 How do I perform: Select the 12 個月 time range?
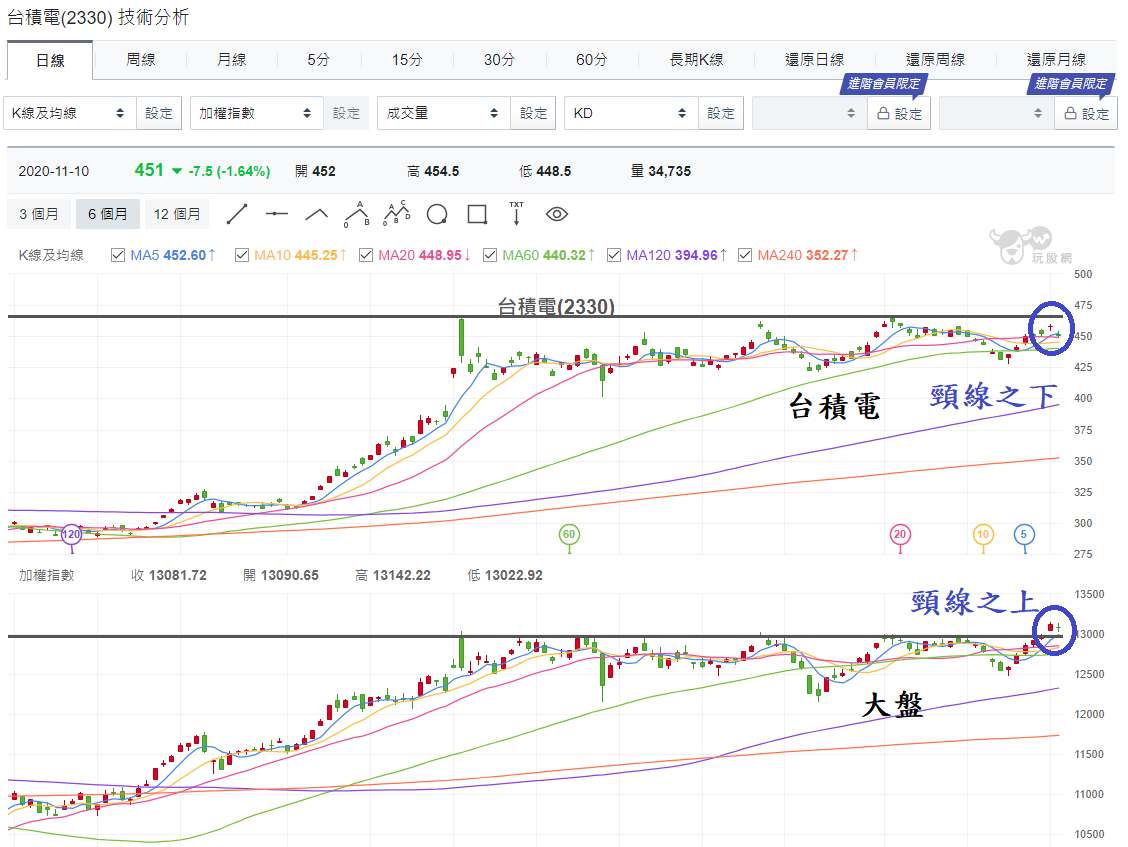pyautogui.click(x=177, y=214)
